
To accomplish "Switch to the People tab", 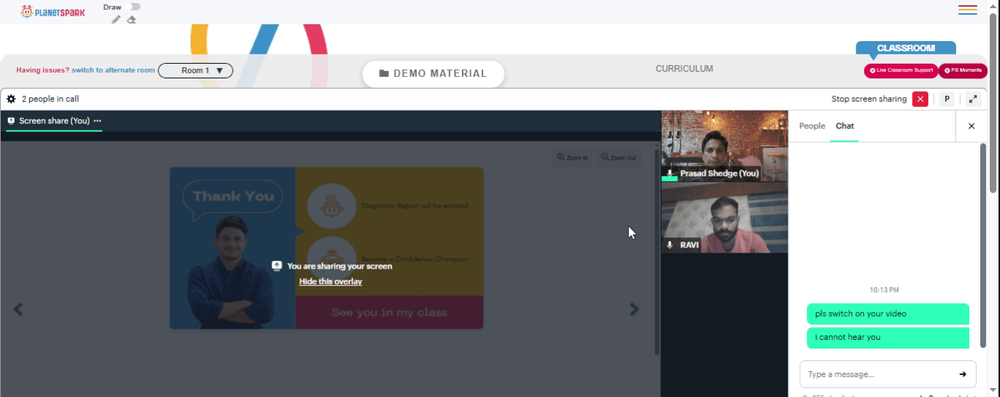I will (x=812, y=126).
